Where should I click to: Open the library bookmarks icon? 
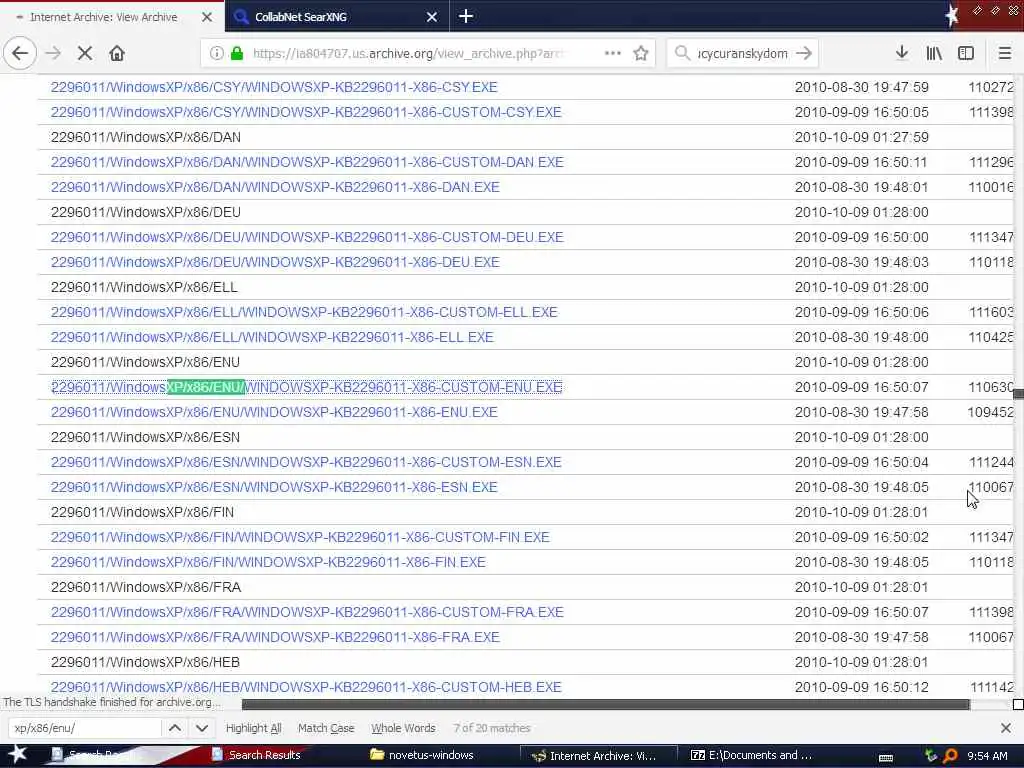(934, 54)
